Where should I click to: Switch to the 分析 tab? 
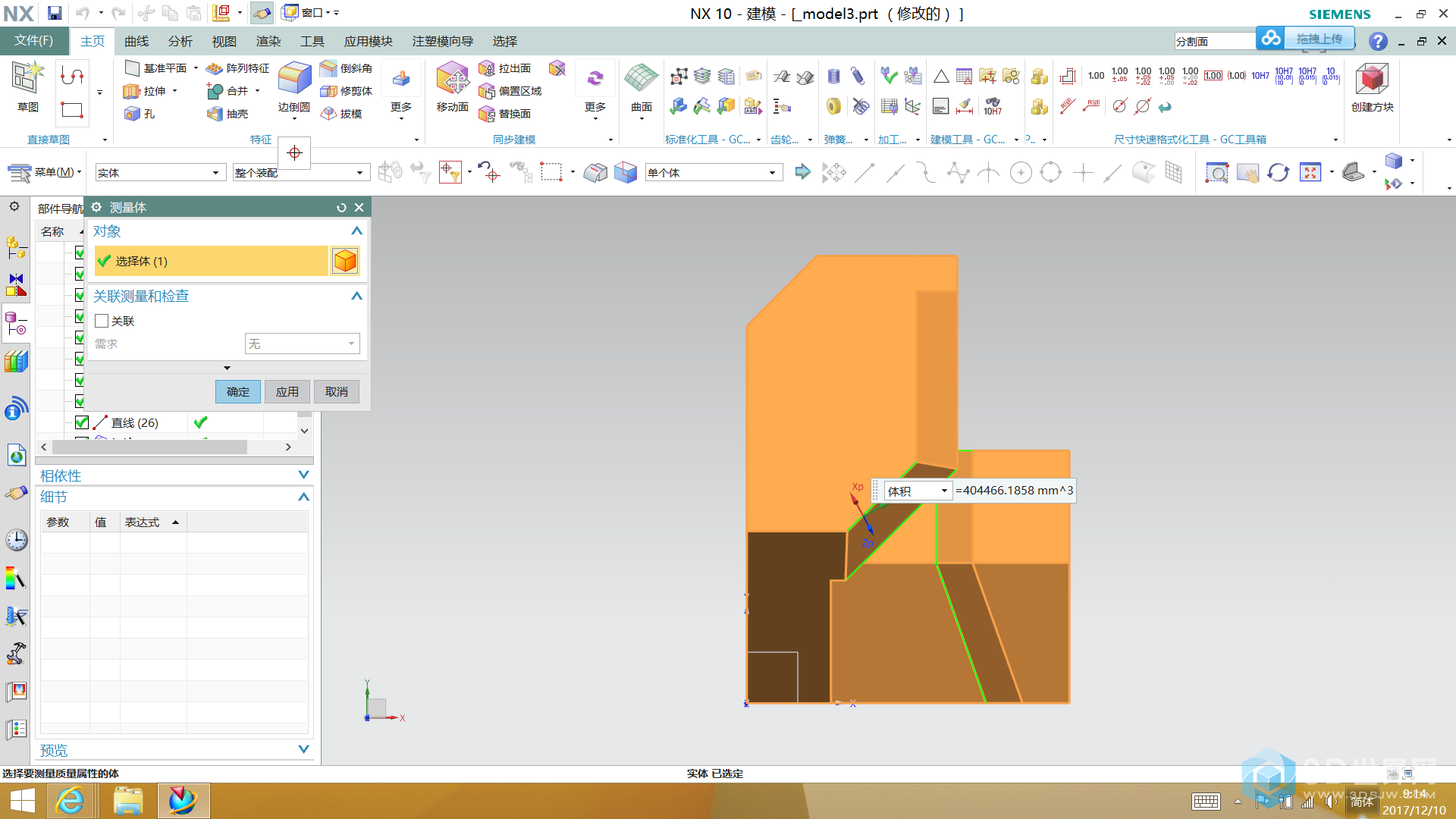coord(180,41)
